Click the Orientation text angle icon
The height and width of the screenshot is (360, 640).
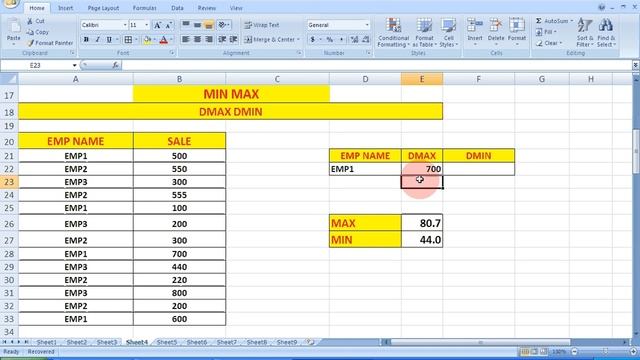(223, 25)
